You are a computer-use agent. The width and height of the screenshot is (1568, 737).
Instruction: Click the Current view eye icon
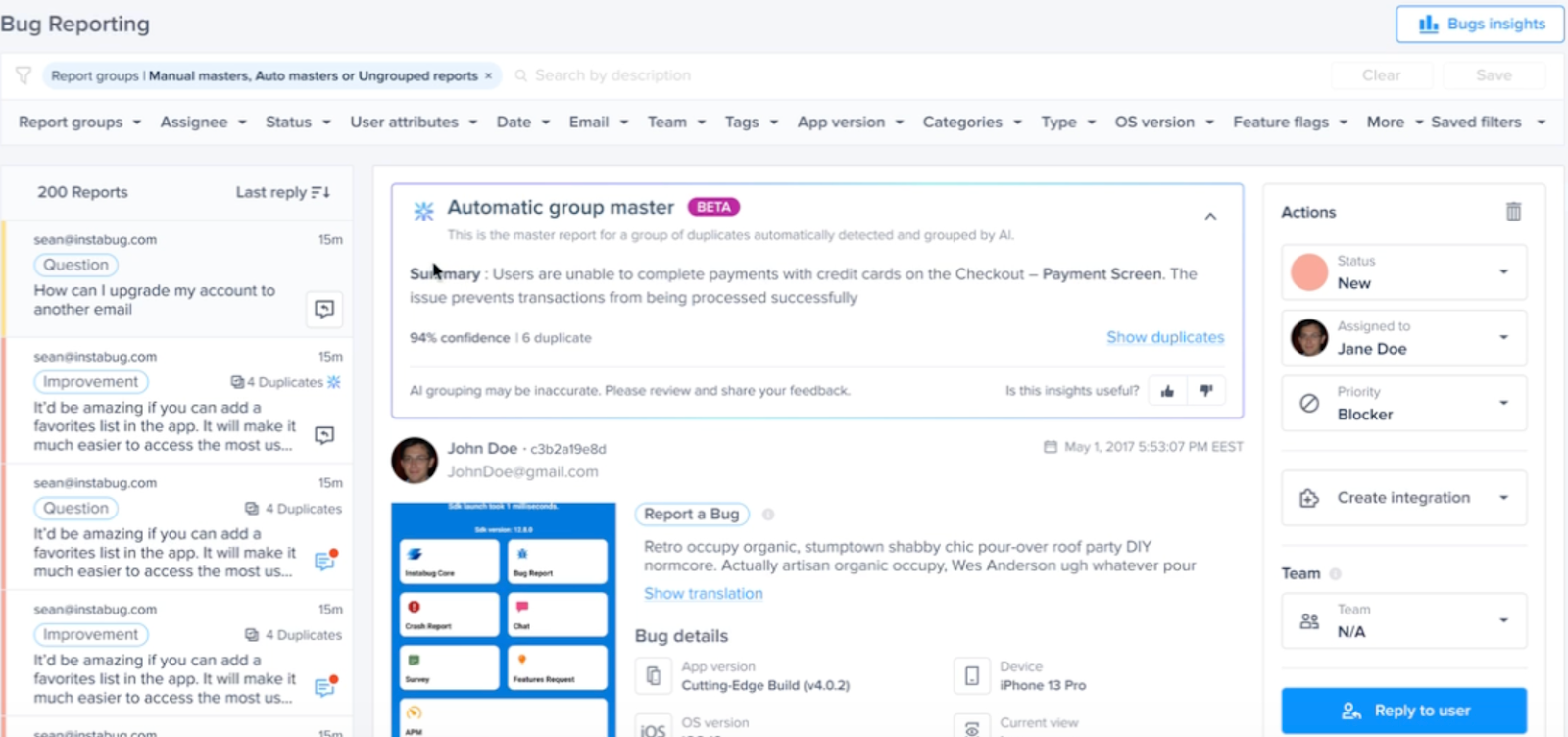972,727
